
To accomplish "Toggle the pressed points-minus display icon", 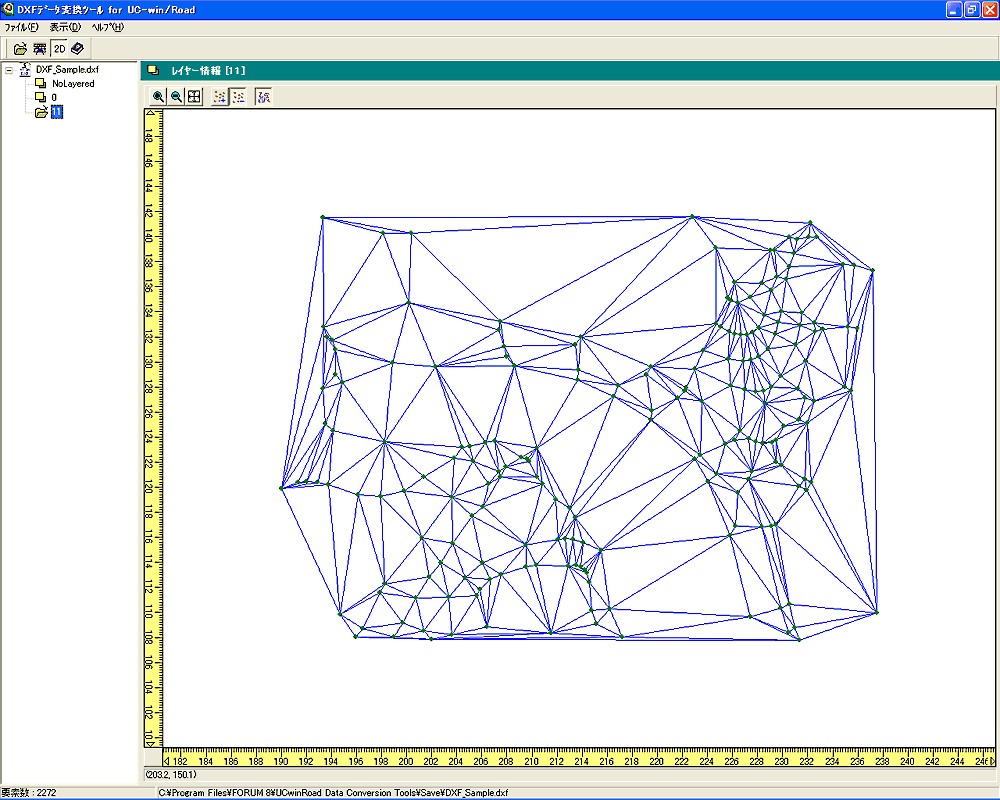I will point(238,96).
